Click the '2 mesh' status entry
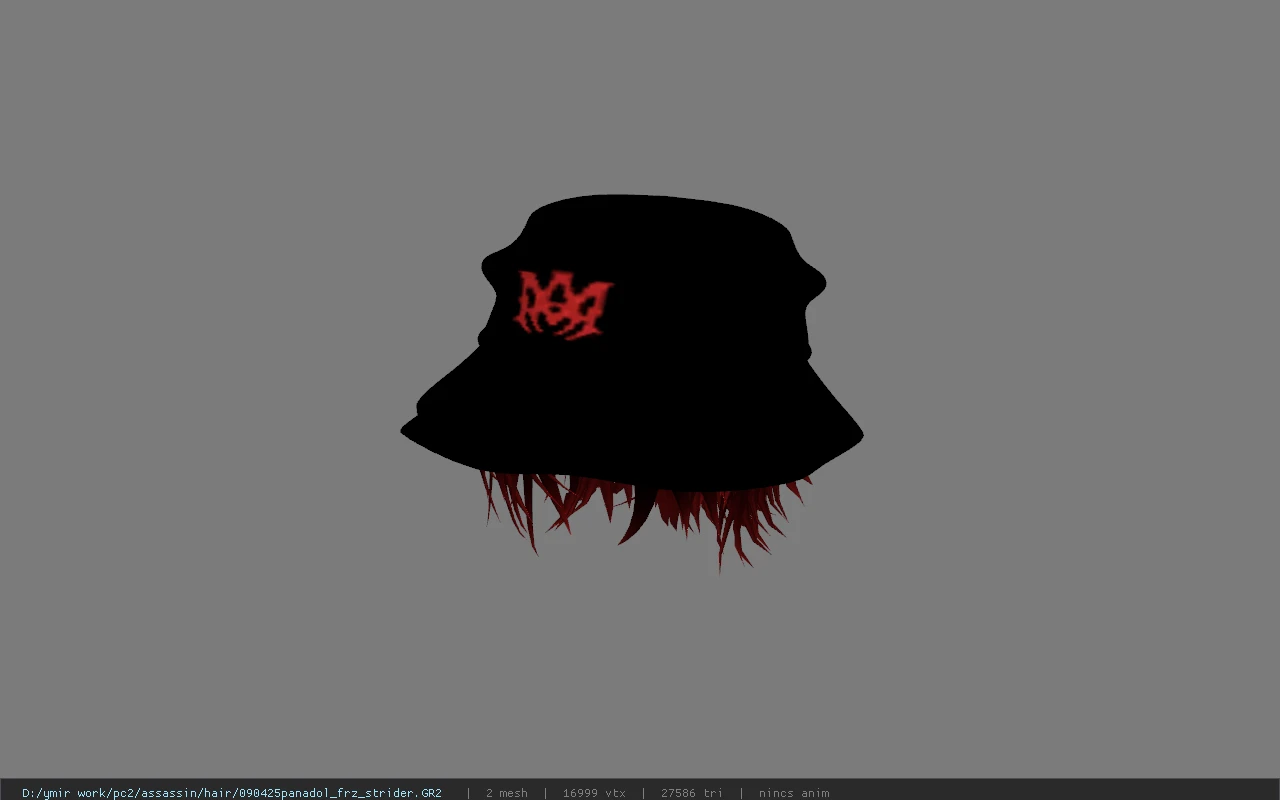 [506, 793]
